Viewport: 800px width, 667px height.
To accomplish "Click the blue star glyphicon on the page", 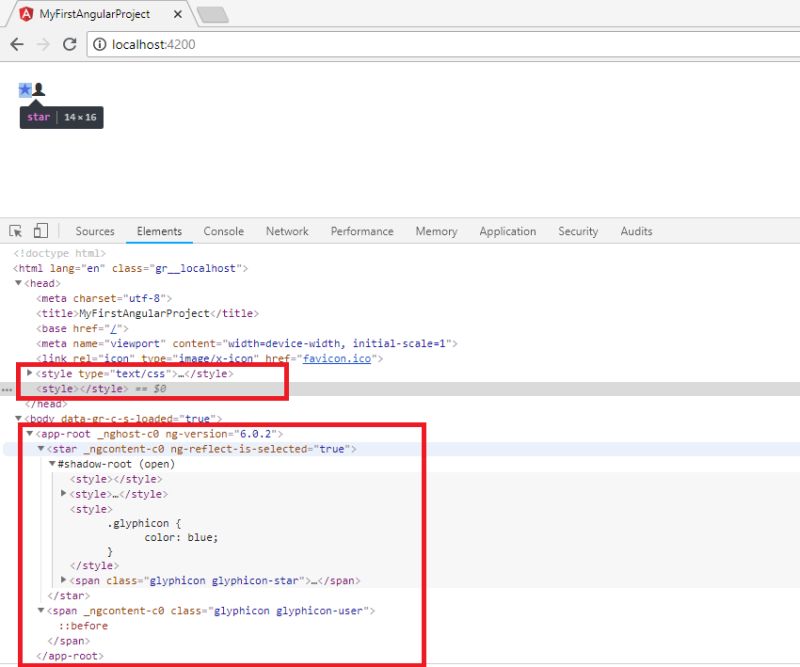I will [23, 89].
